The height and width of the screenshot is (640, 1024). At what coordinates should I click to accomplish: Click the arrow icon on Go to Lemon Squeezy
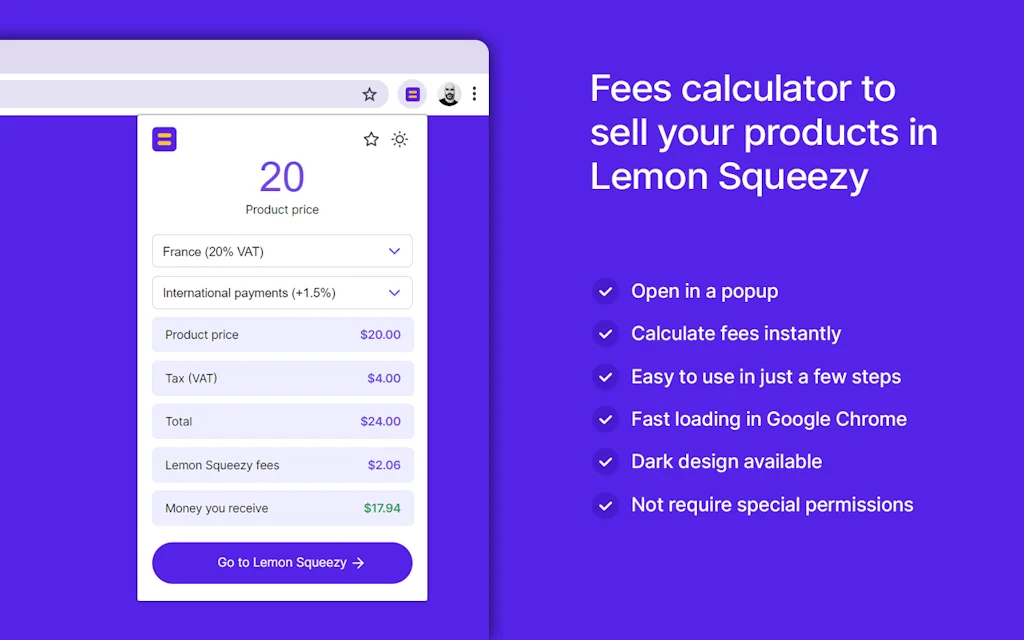click(358, 562)
